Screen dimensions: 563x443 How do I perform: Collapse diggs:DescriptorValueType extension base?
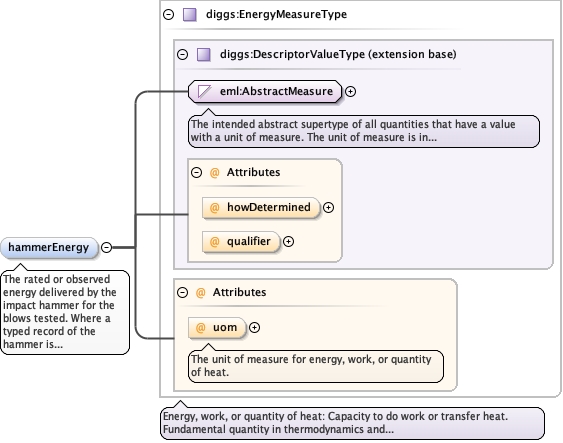pyautogui.click(x=182, y=55)
